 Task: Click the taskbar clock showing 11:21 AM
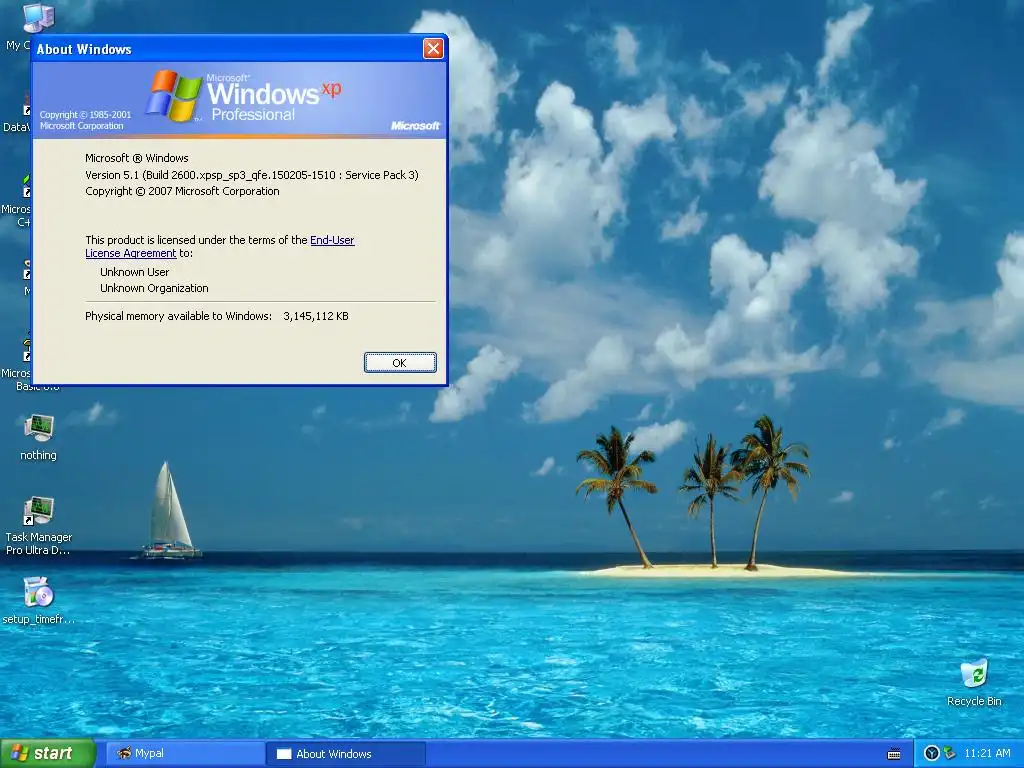point(987,753)
